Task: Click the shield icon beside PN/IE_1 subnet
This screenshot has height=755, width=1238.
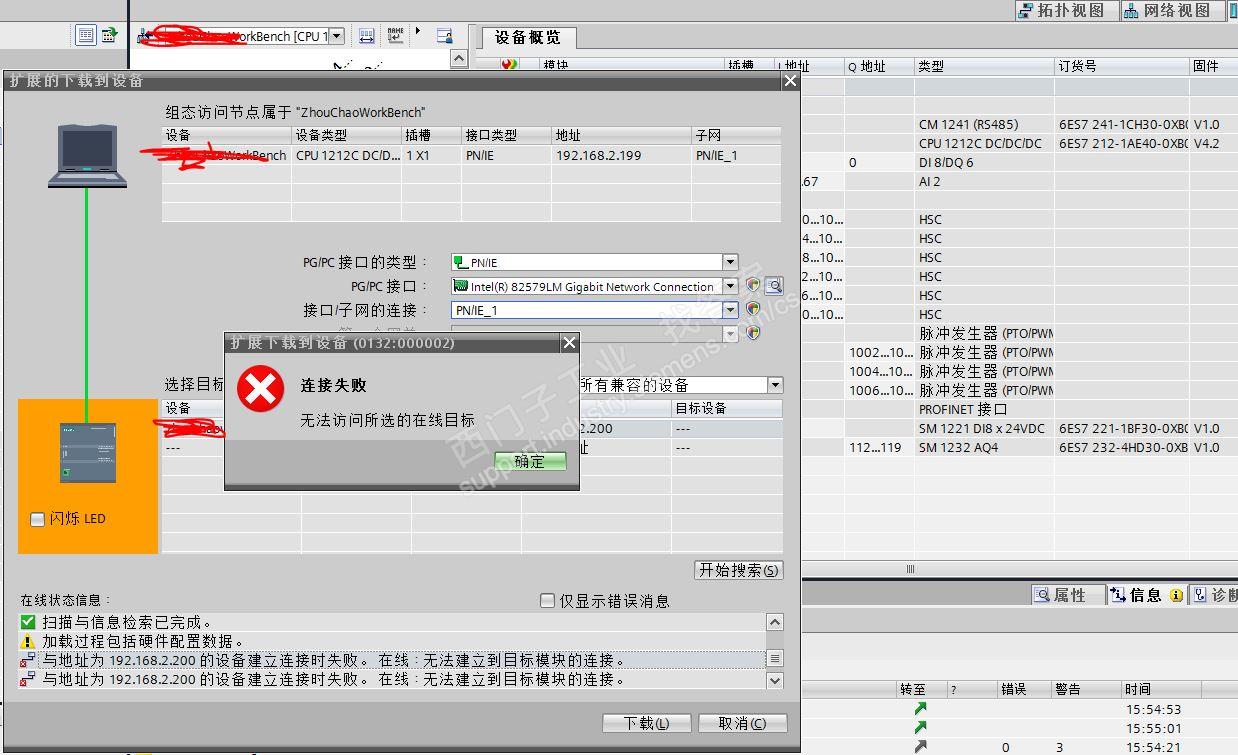Action: tap(753, 310)
